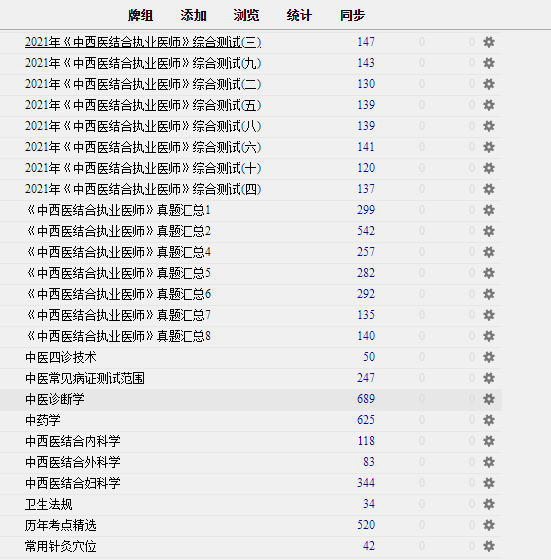Open gear options for 综合测试(十) deck
551x560 pixels.
[x=489, y=168]
